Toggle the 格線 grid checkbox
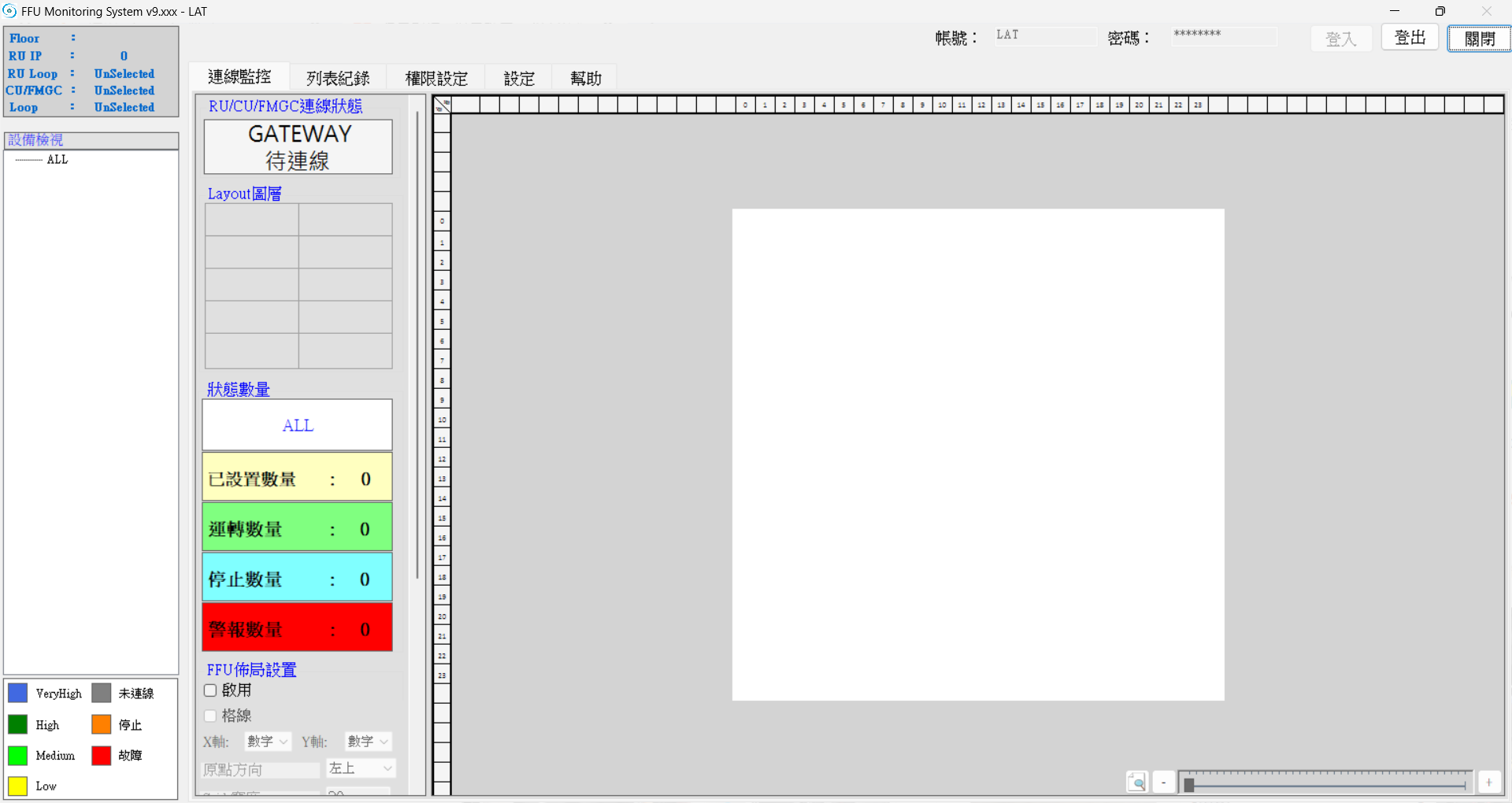The width and height of the screenshot is (1512, 803). 210,716
